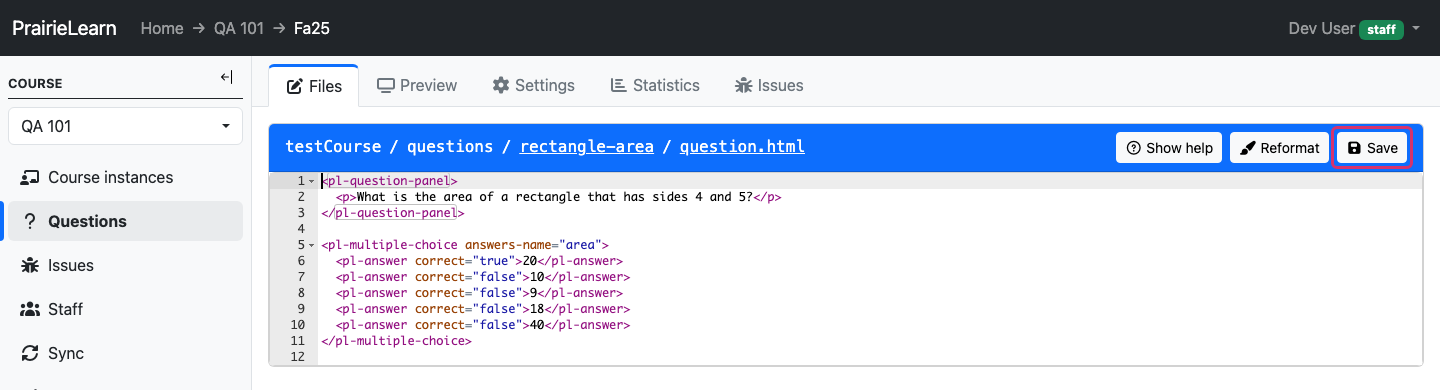Click the Reformat brush icon
Image resolution: width=1440 pixels, height=390 pixels.
coord(1247,148)
